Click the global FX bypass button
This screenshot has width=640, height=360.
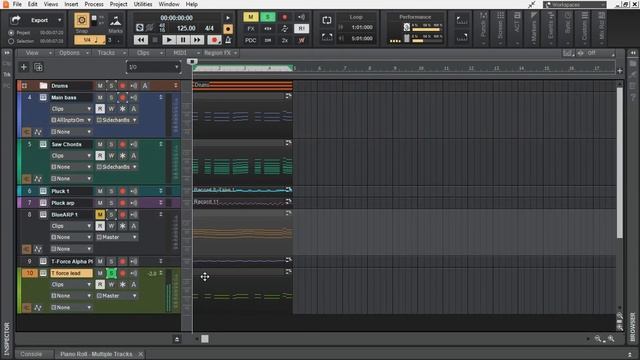(x=251, y=29)
